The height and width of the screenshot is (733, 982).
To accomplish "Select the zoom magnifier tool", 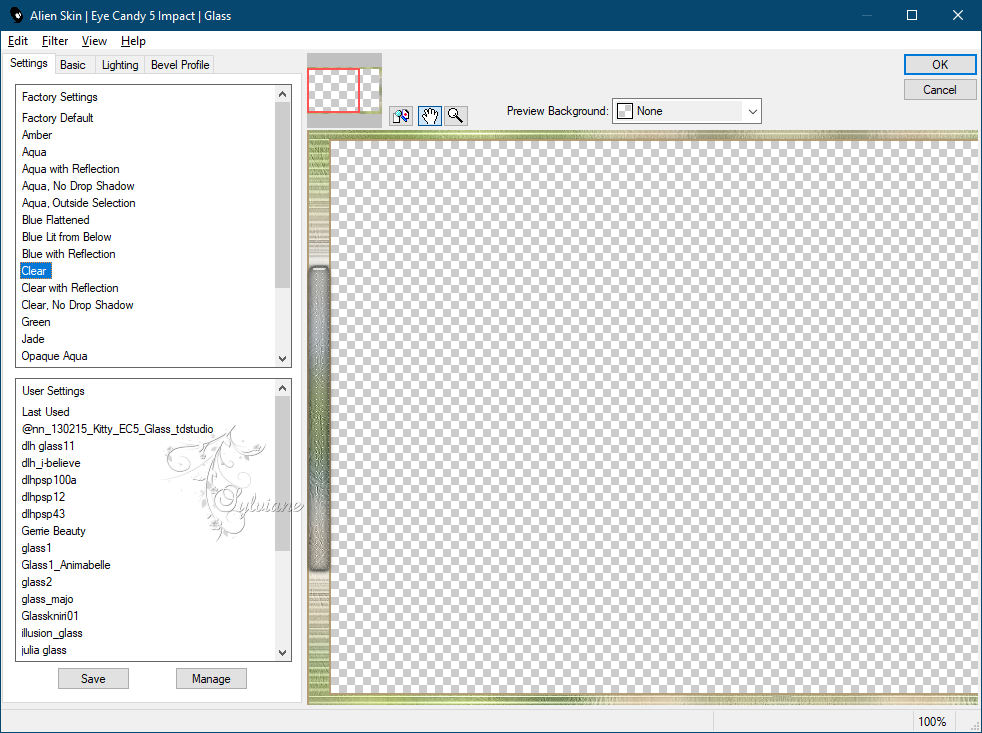I will [x=456, y=115].
